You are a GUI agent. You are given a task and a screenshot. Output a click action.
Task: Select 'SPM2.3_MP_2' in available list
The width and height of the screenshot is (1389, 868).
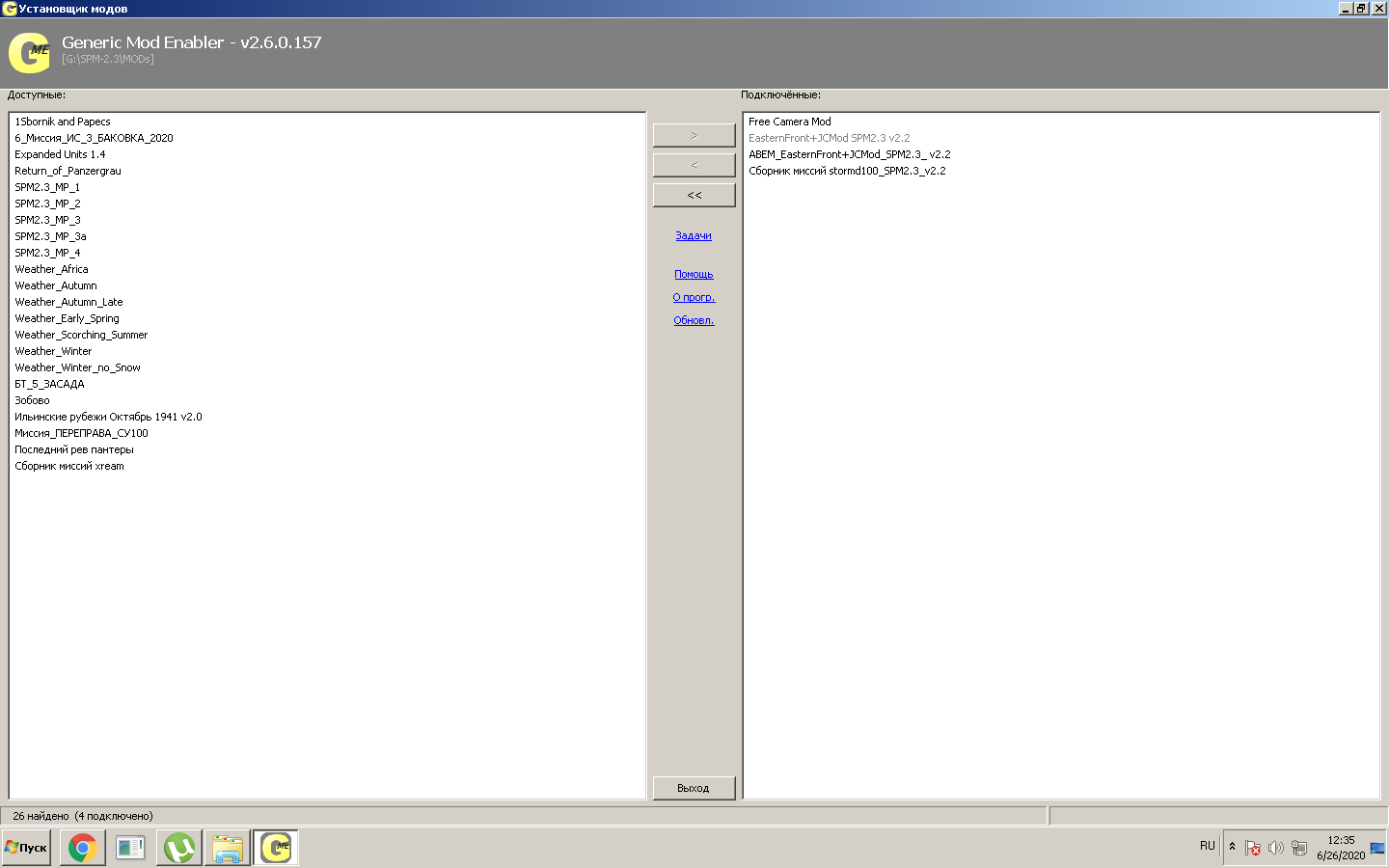point(47,203)
